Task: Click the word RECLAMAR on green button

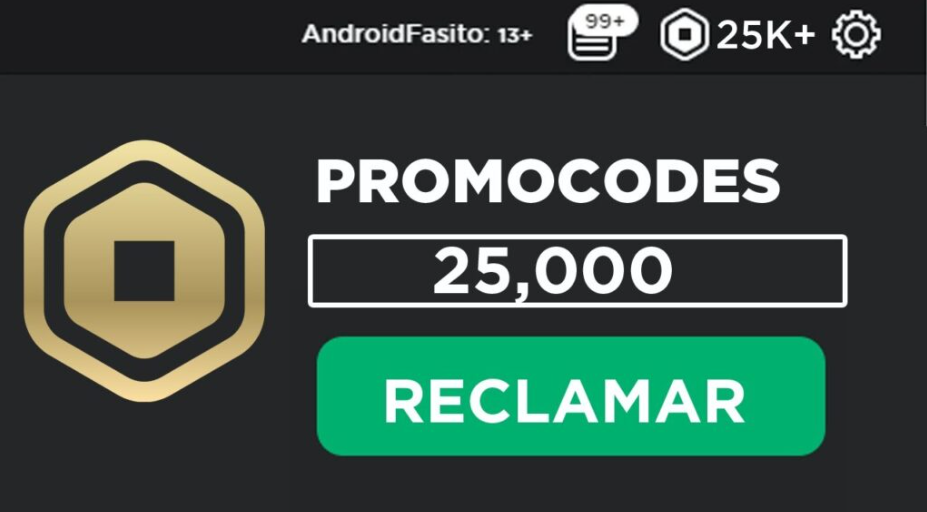Action: point(565,401)
